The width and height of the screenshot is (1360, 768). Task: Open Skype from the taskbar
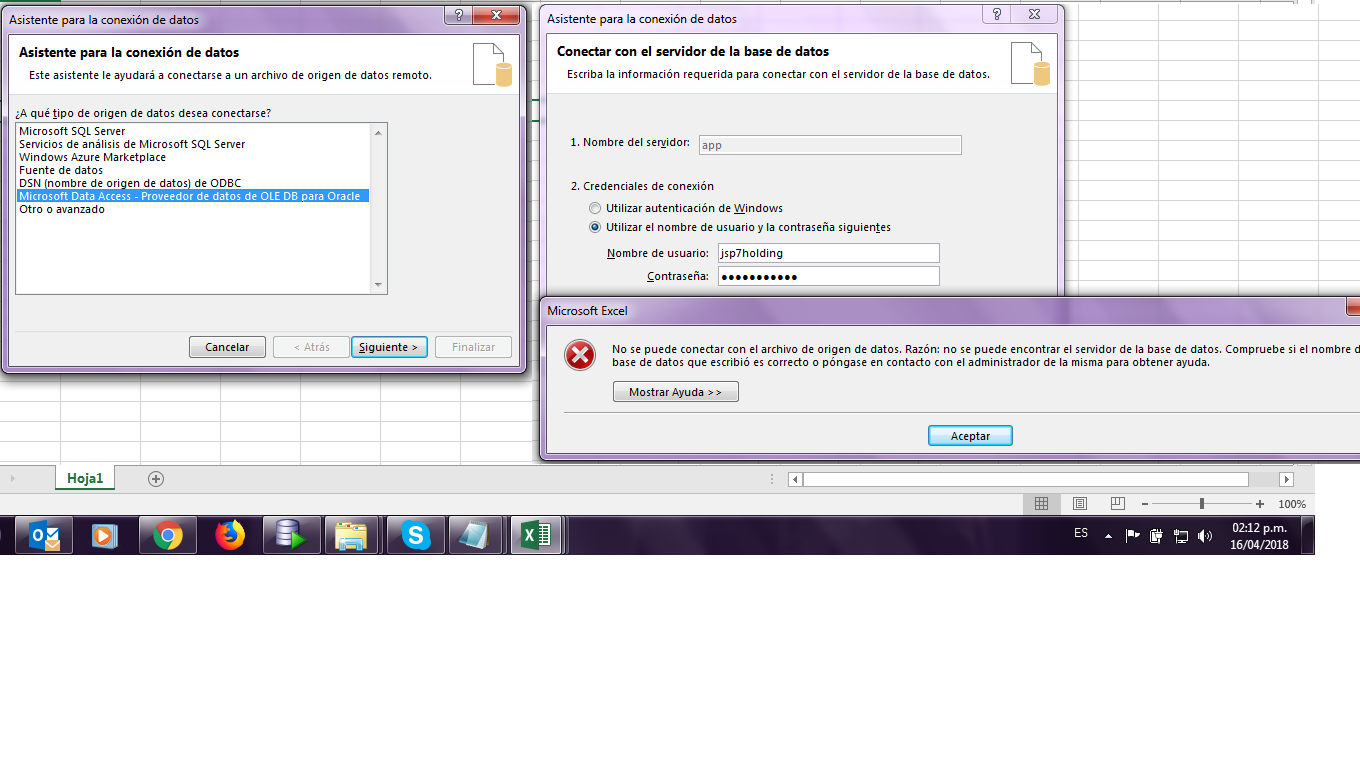point(415,536)
